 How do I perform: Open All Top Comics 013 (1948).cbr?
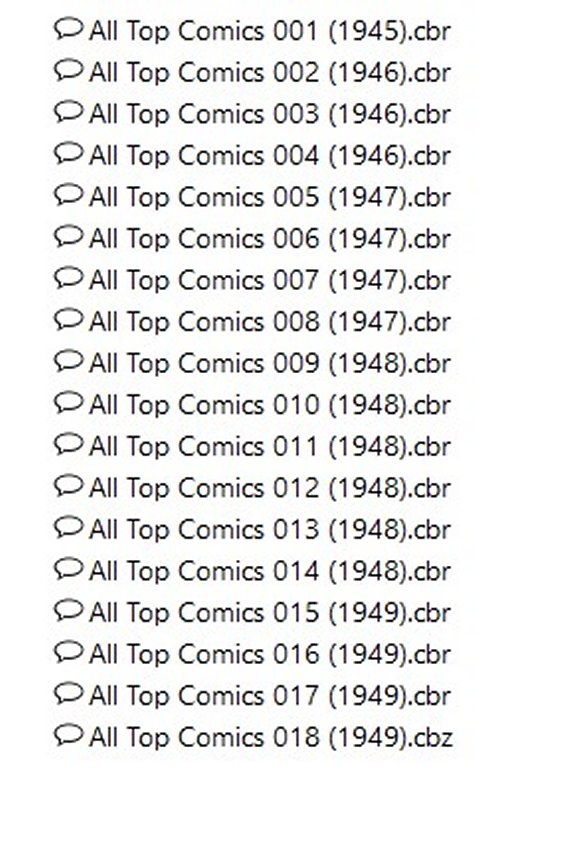pos(269,529)
